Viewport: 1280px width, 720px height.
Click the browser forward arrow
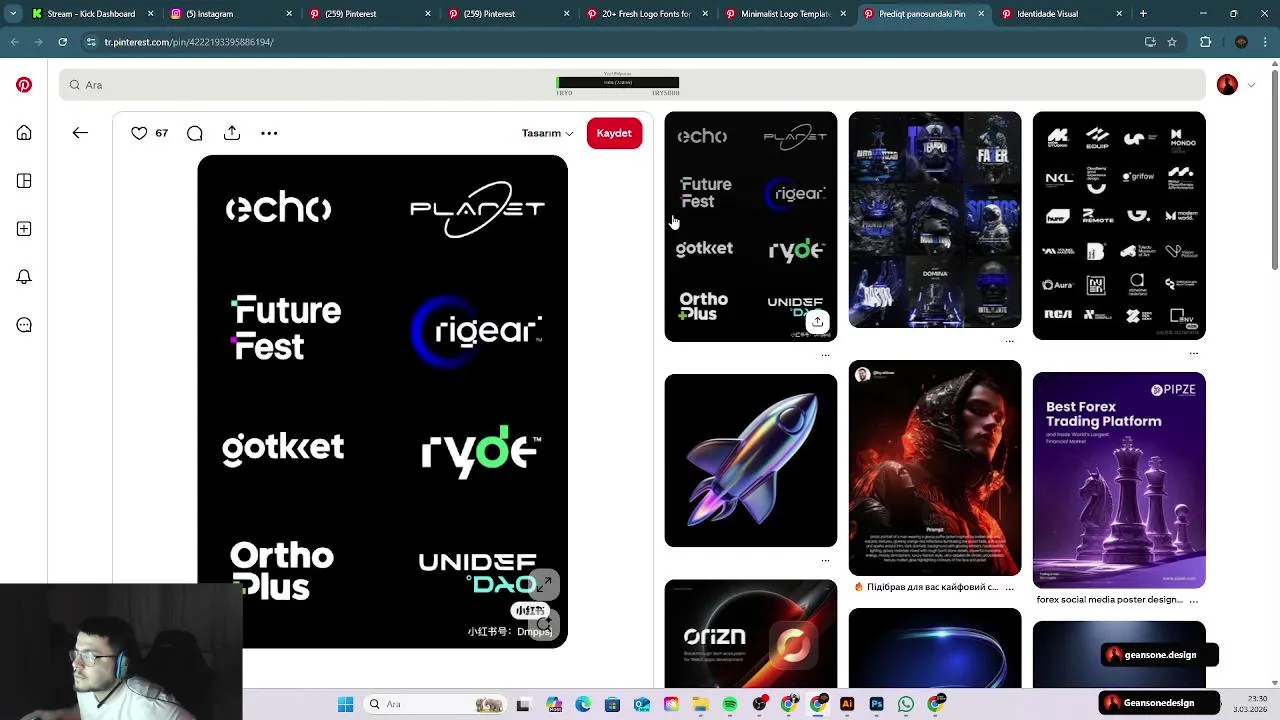tap(38, 42)
